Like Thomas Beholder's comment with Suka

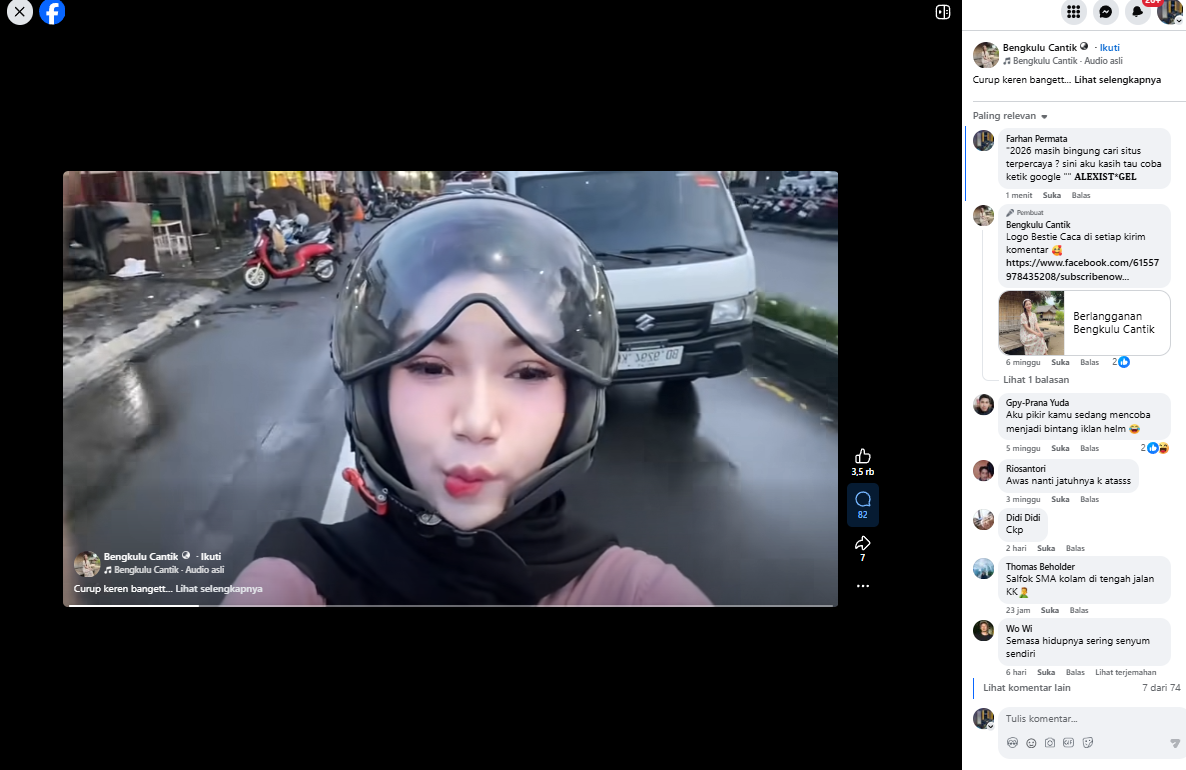pyautogui.click(x=1050, y=610)
